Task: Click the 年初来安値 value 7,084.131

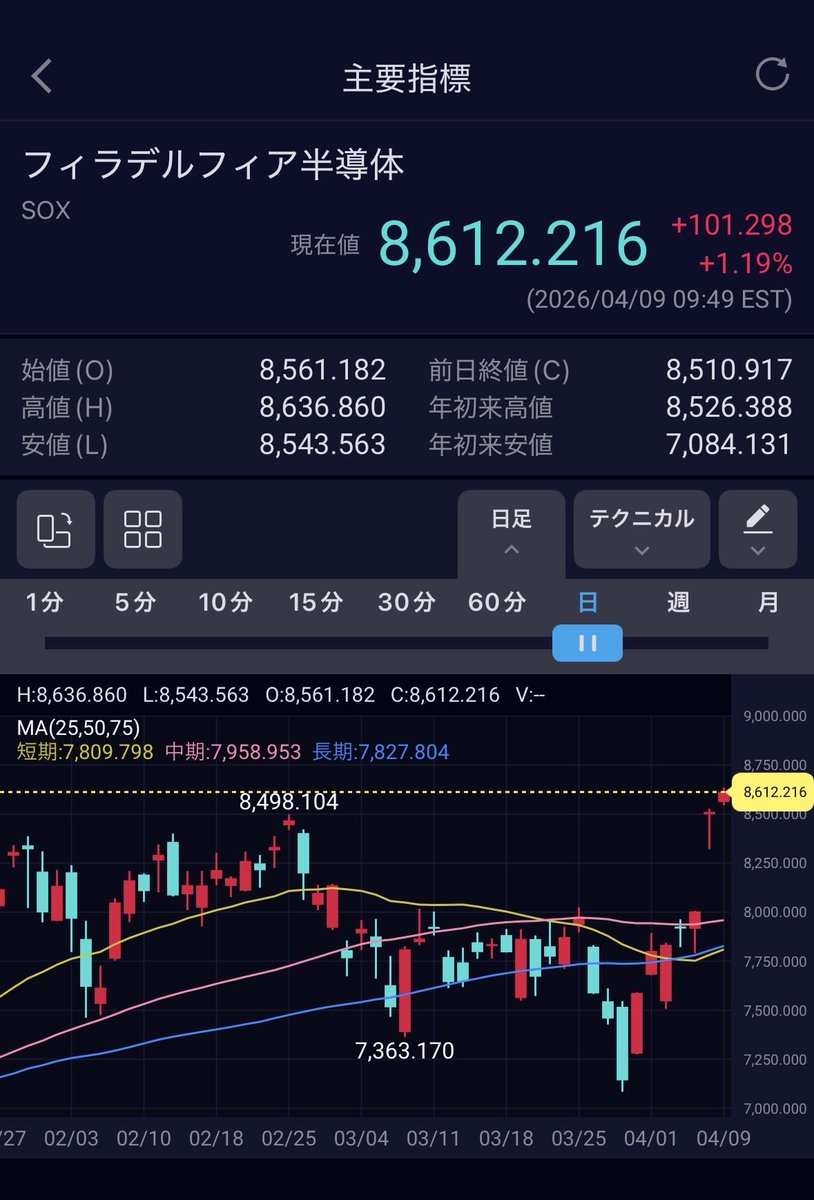Action: click(x=729, y=444)
